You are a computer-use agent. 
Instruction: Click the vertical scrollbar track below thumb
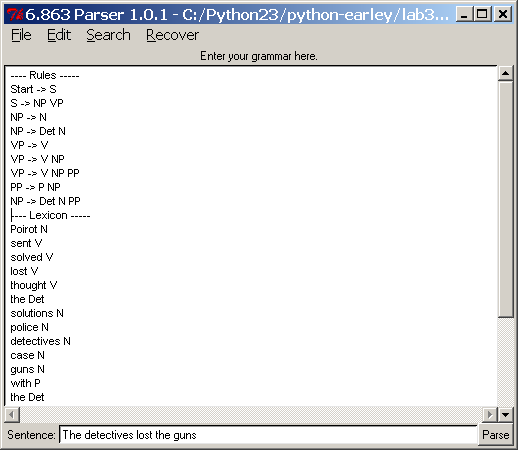tap(505, 362)
